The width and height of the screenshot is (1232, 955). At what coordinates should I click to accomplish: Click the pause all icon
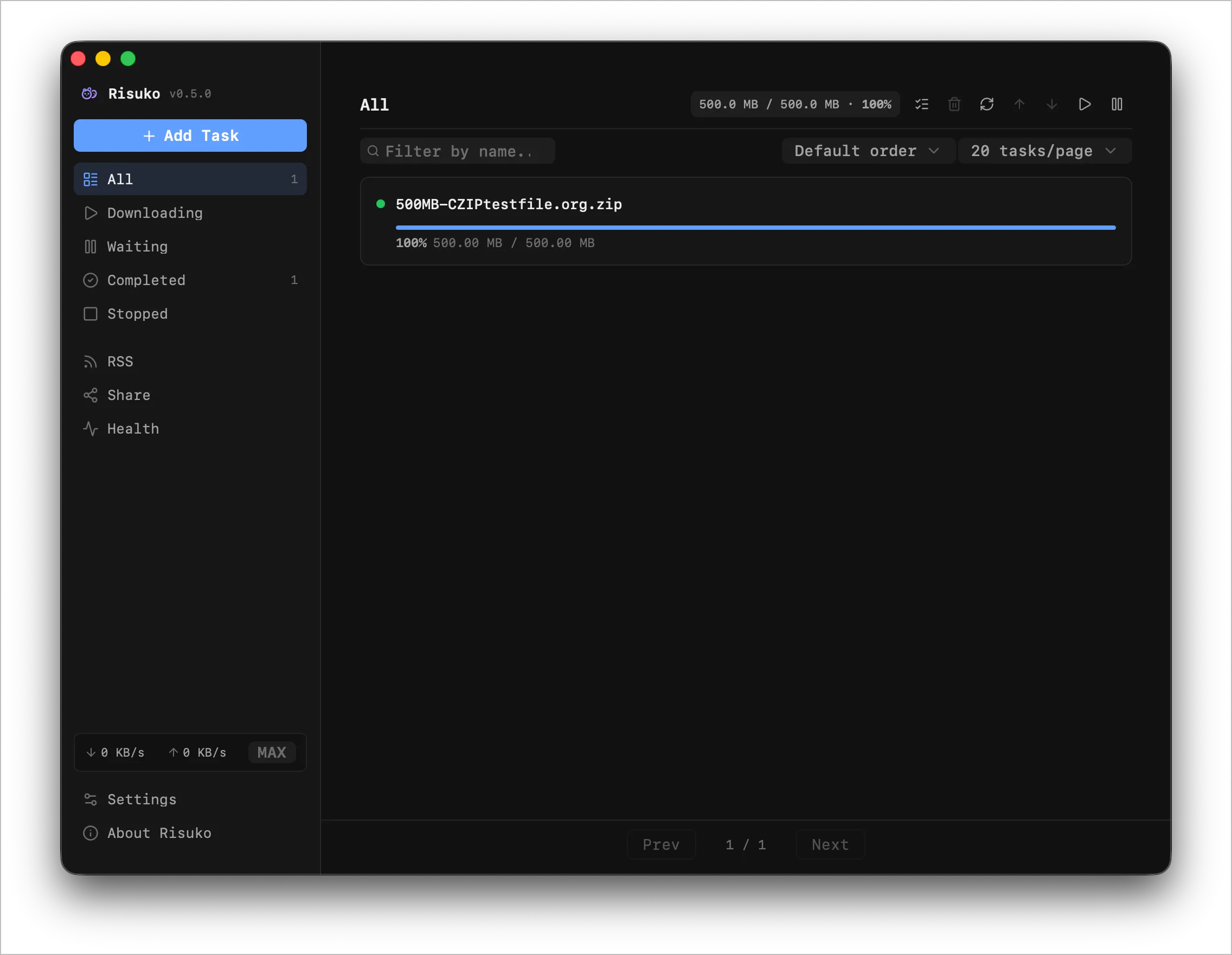pyautogui.click(x=1117, y=104)
